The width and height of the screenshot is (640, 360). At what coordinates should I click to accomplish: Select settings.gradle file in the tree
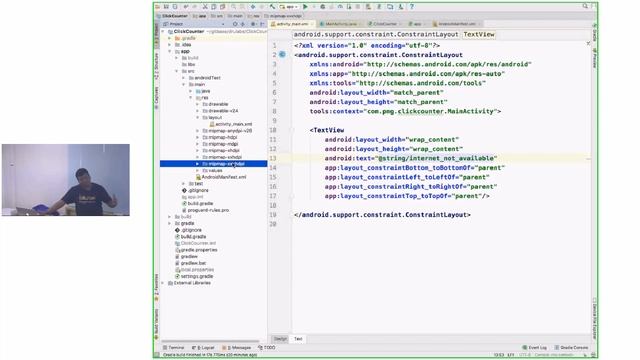[194, 276]
